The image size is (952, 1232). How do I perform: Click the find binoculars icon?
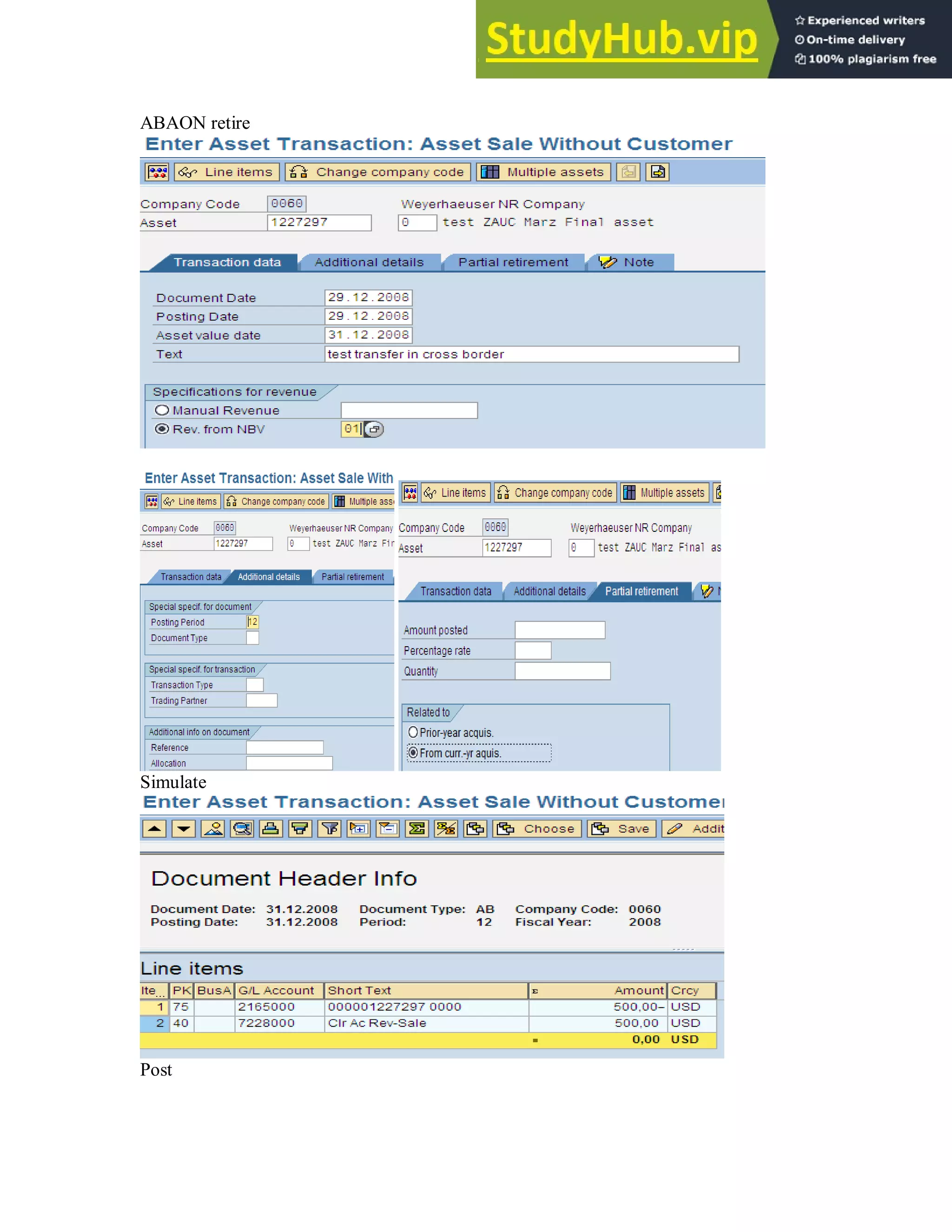[x=242, y=828]
